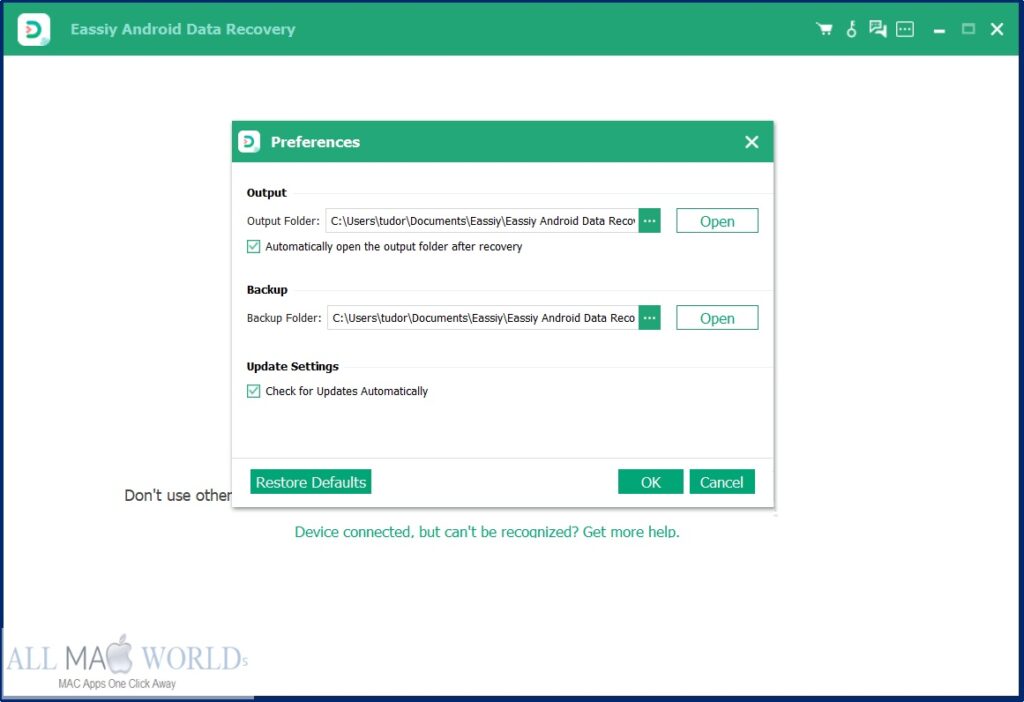The image size is (1024, 702).
Task: Close the Preferences dialog
Action: pos(752,142)
